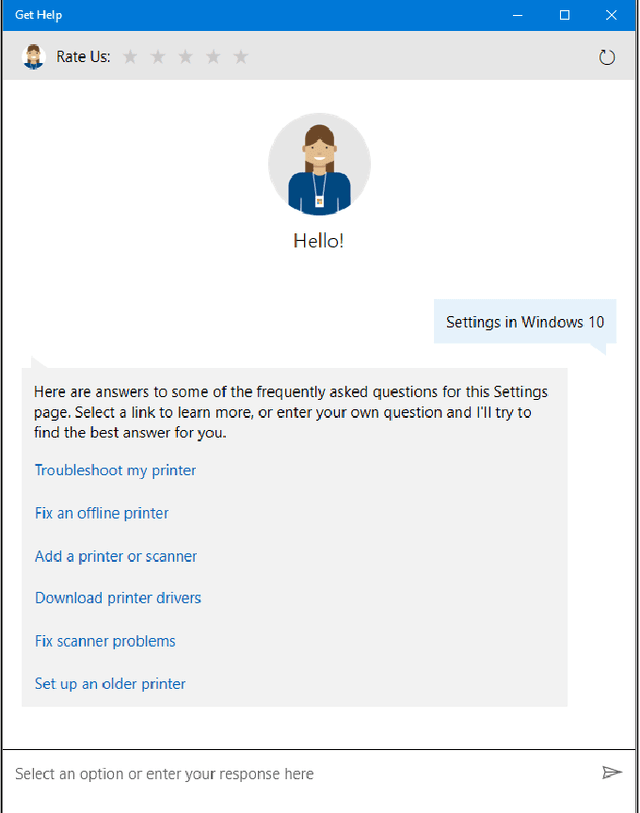Click the middle rating star
This screenshot has height=813, width=640.
(185, 56)
